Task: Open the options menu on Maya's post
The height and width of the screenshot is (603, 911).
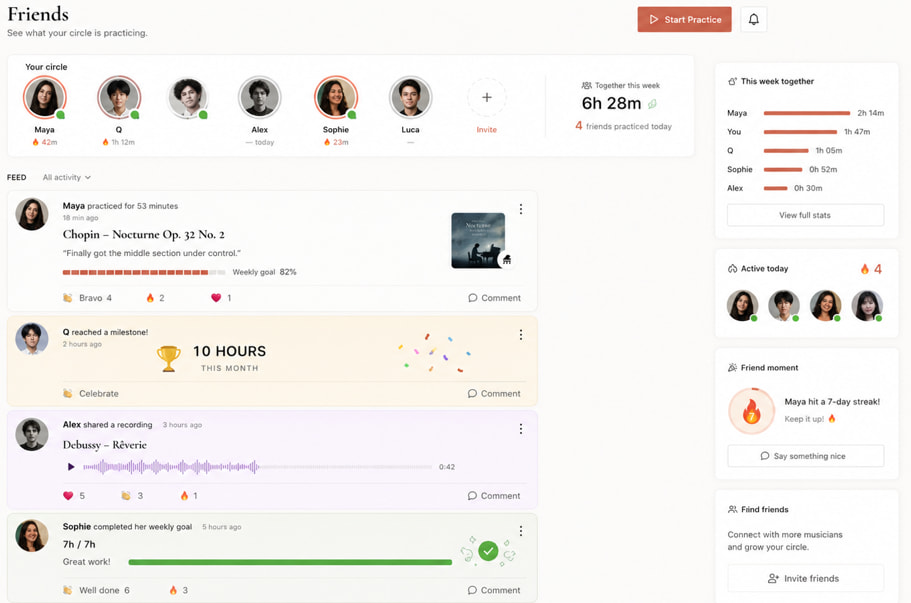Action: pos(521,209)
